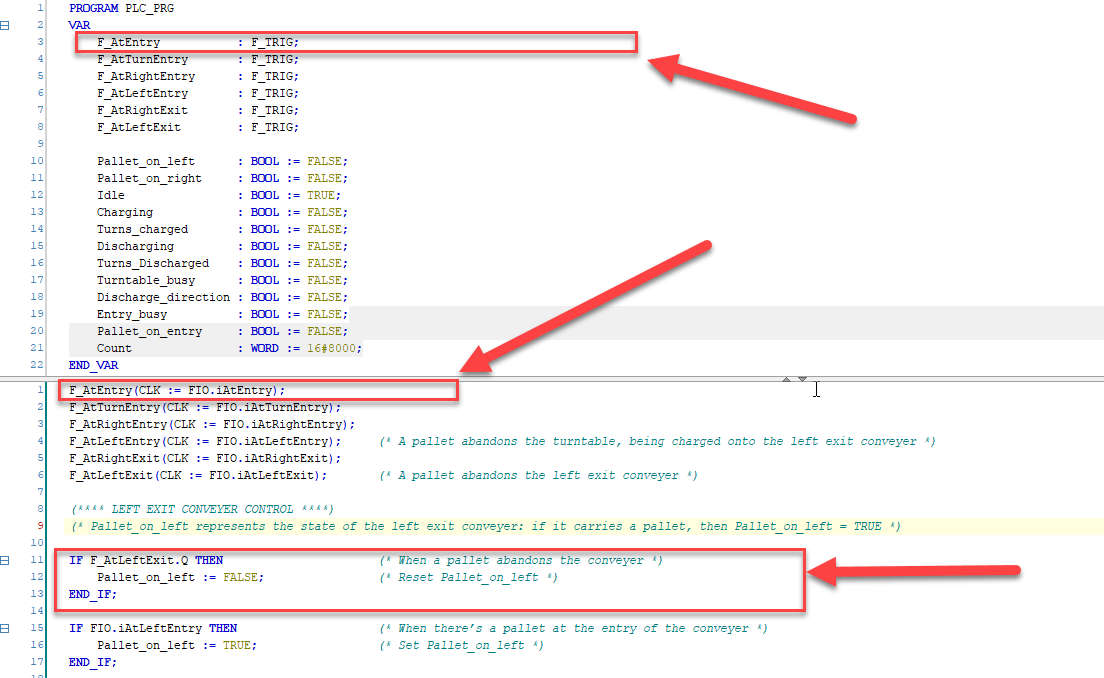Click the F_AtEntry(CLK := FIO.iAtEntry) call
The width and height of the screenshot is (1104, 678).
[177, 390]
